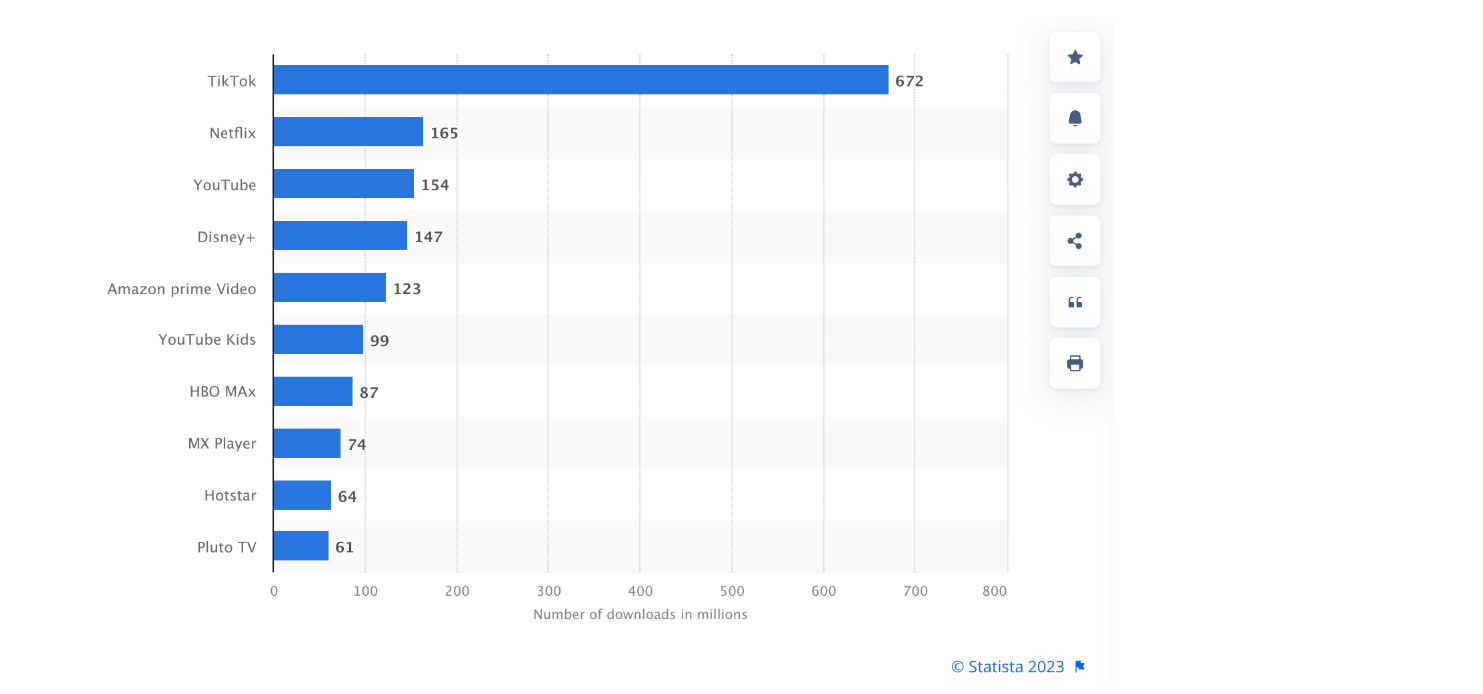This screenshot has width=1483, height=694.
Task: Click the Pluto TV bar
Action: (301, 546)
